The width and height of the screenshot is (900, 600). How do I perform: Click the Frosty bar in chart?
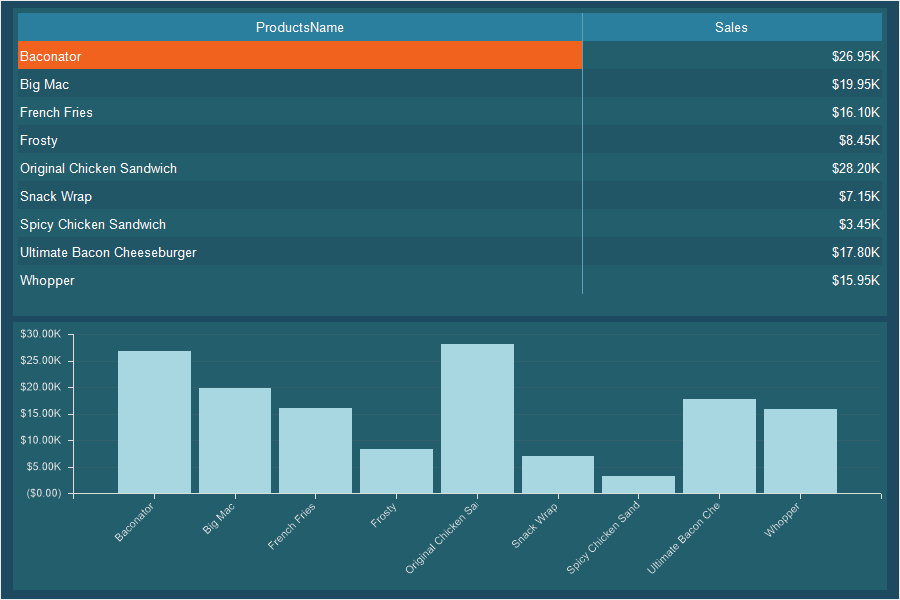click(396, 471)
